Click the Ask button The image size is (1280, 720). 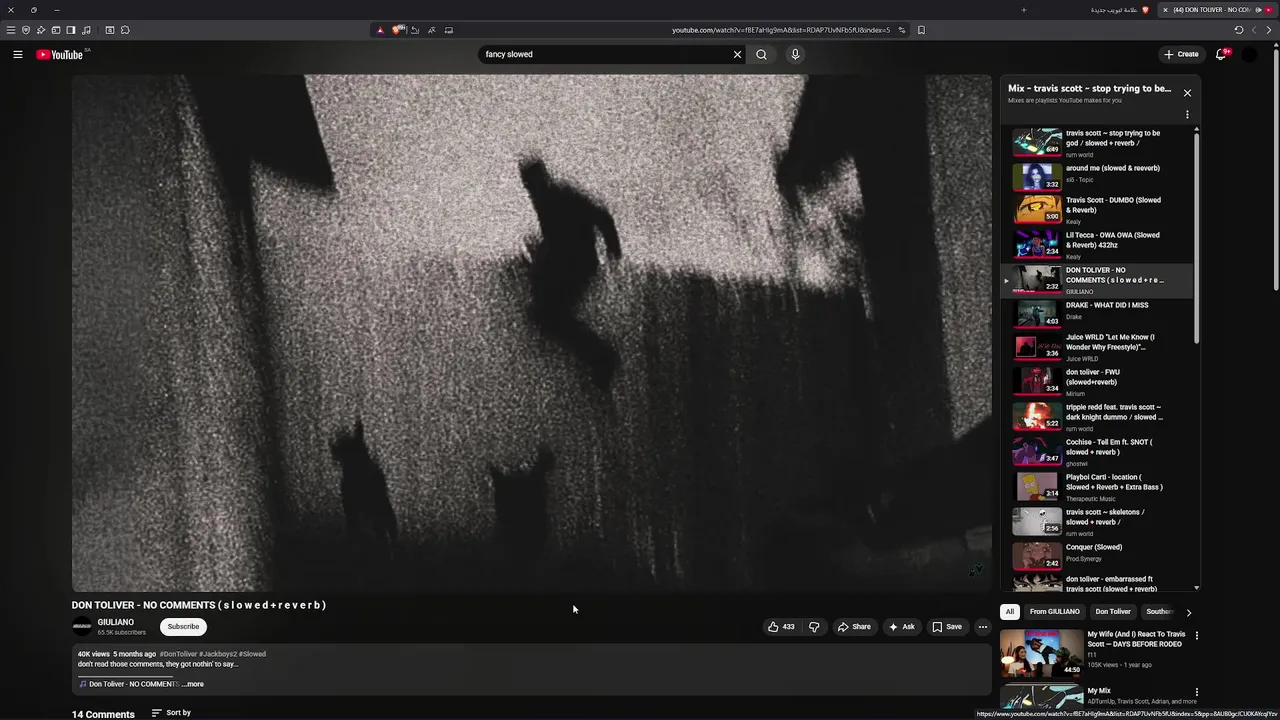point(901,627)
